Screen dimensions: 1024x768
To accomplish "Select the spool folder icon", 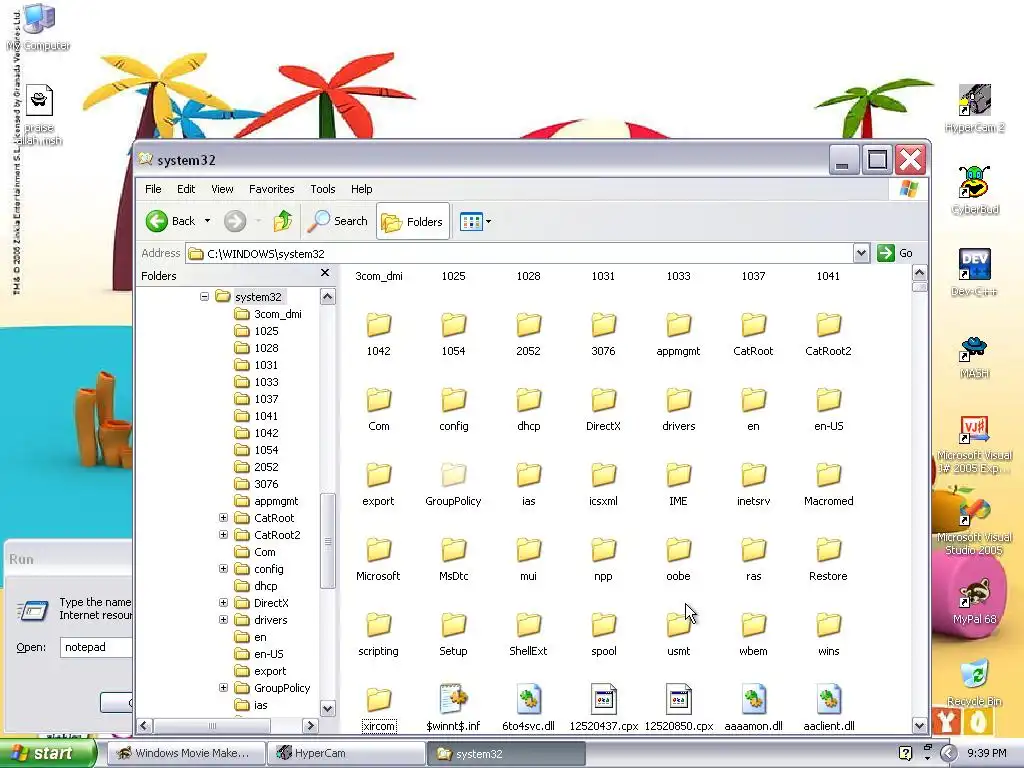I will (603, 625).
